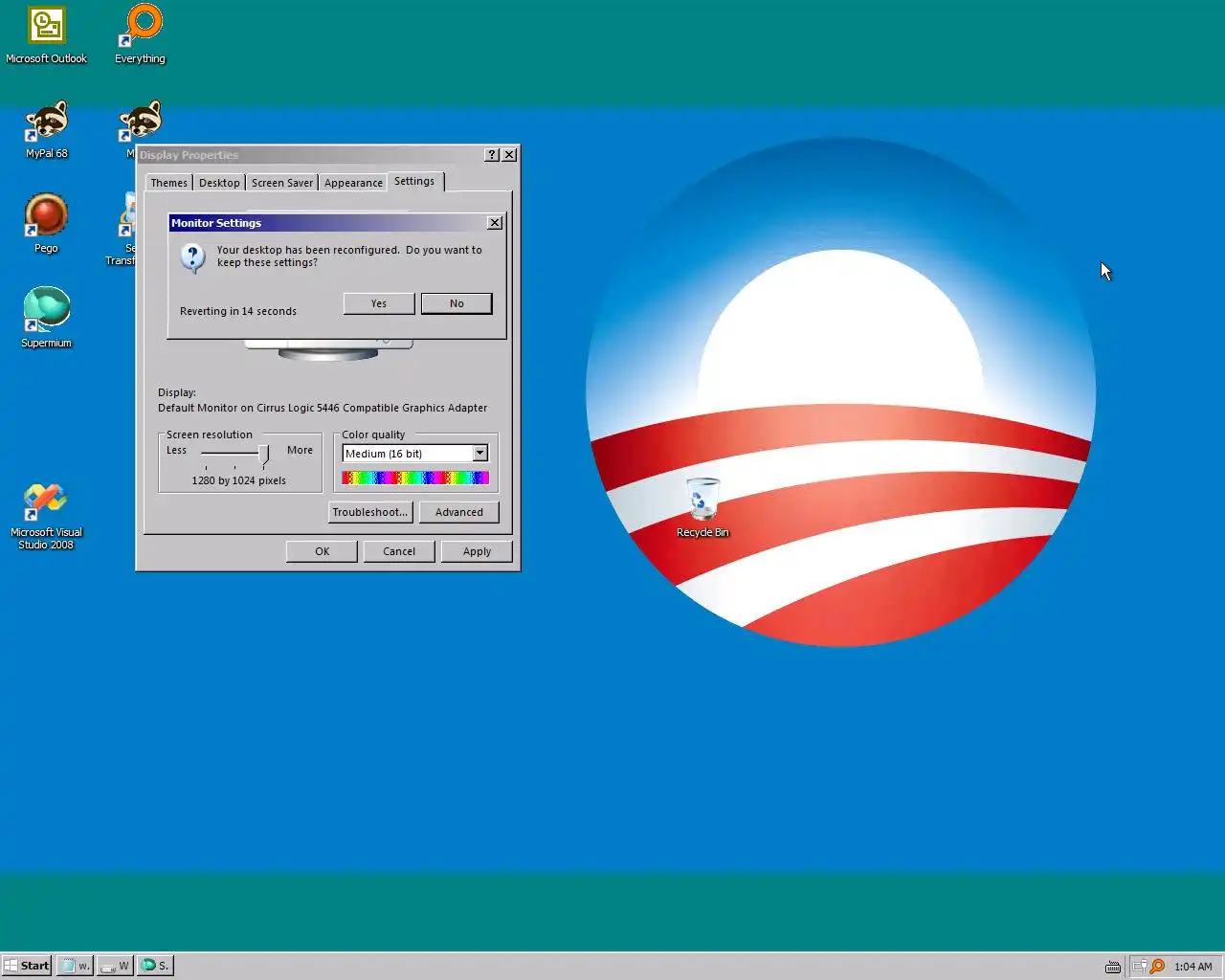Open the Microsoft Outlook desktop icon
This screenshot has width=1225, height=980.
tap(46, 35)
